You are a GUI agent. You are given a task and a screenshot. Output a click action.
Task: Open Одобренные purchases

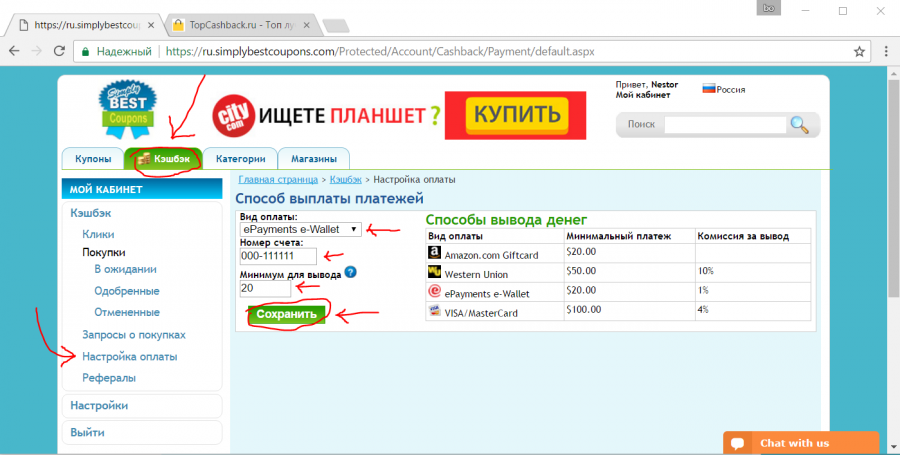point(127,291)
